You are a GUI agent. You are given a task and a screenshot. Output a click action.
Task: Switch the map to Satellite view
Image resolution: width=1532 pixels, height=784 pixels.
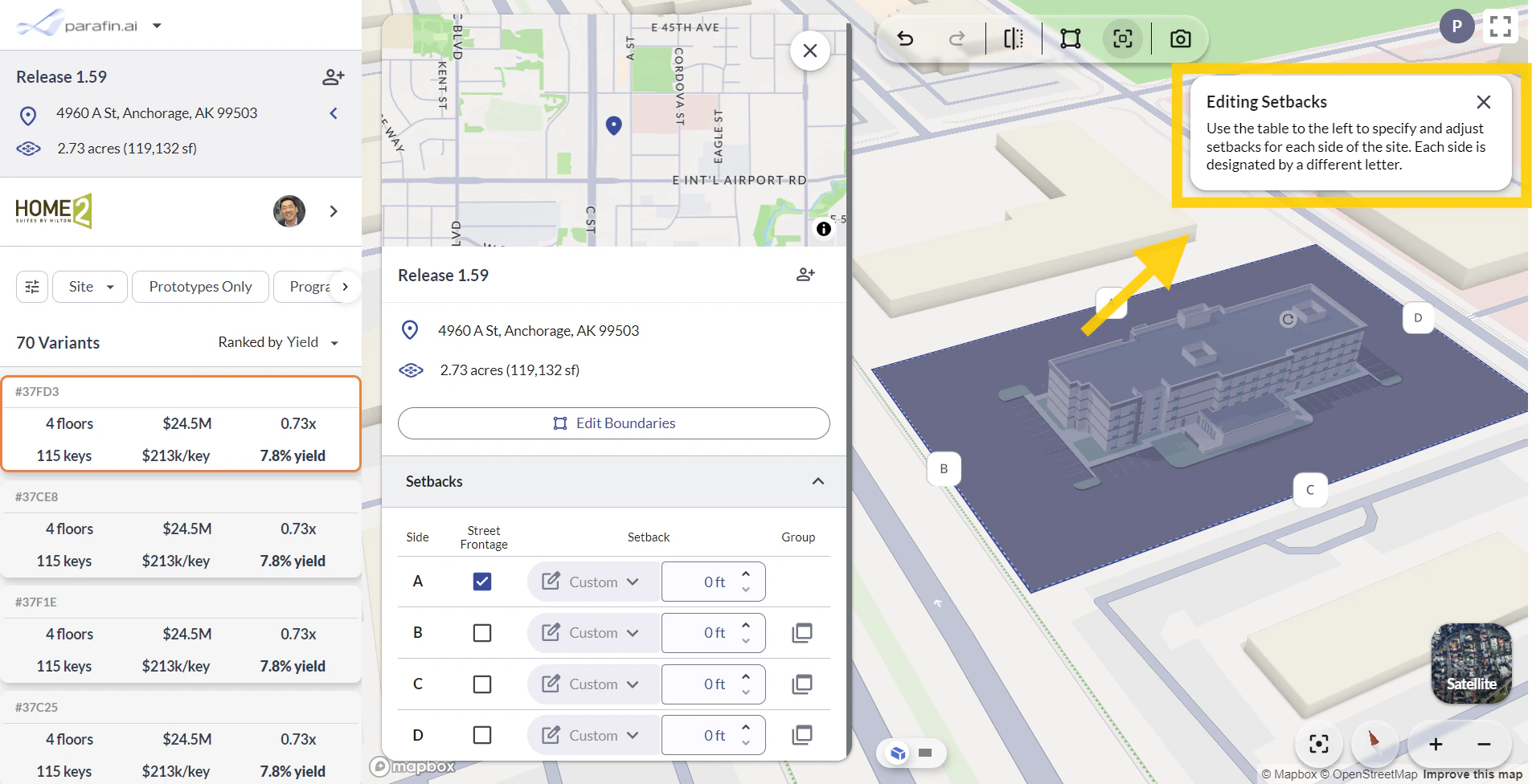(x=1470, y=664)
